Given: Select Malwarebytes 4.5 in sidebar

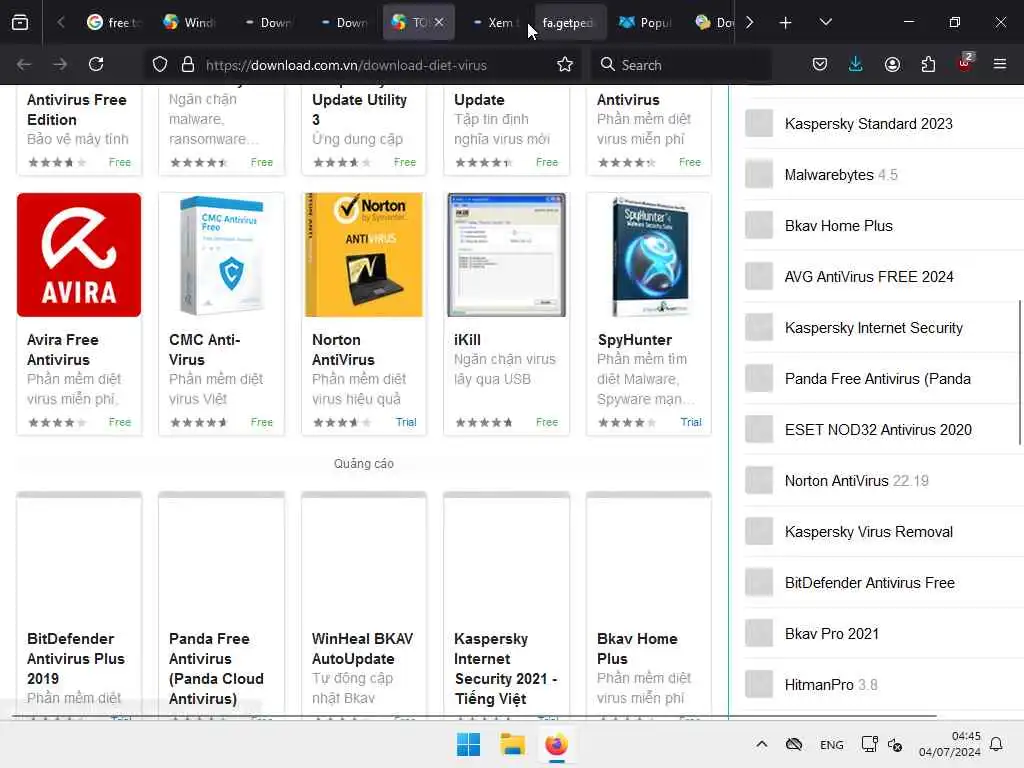Looking at the screenshot, I should 840,174.
